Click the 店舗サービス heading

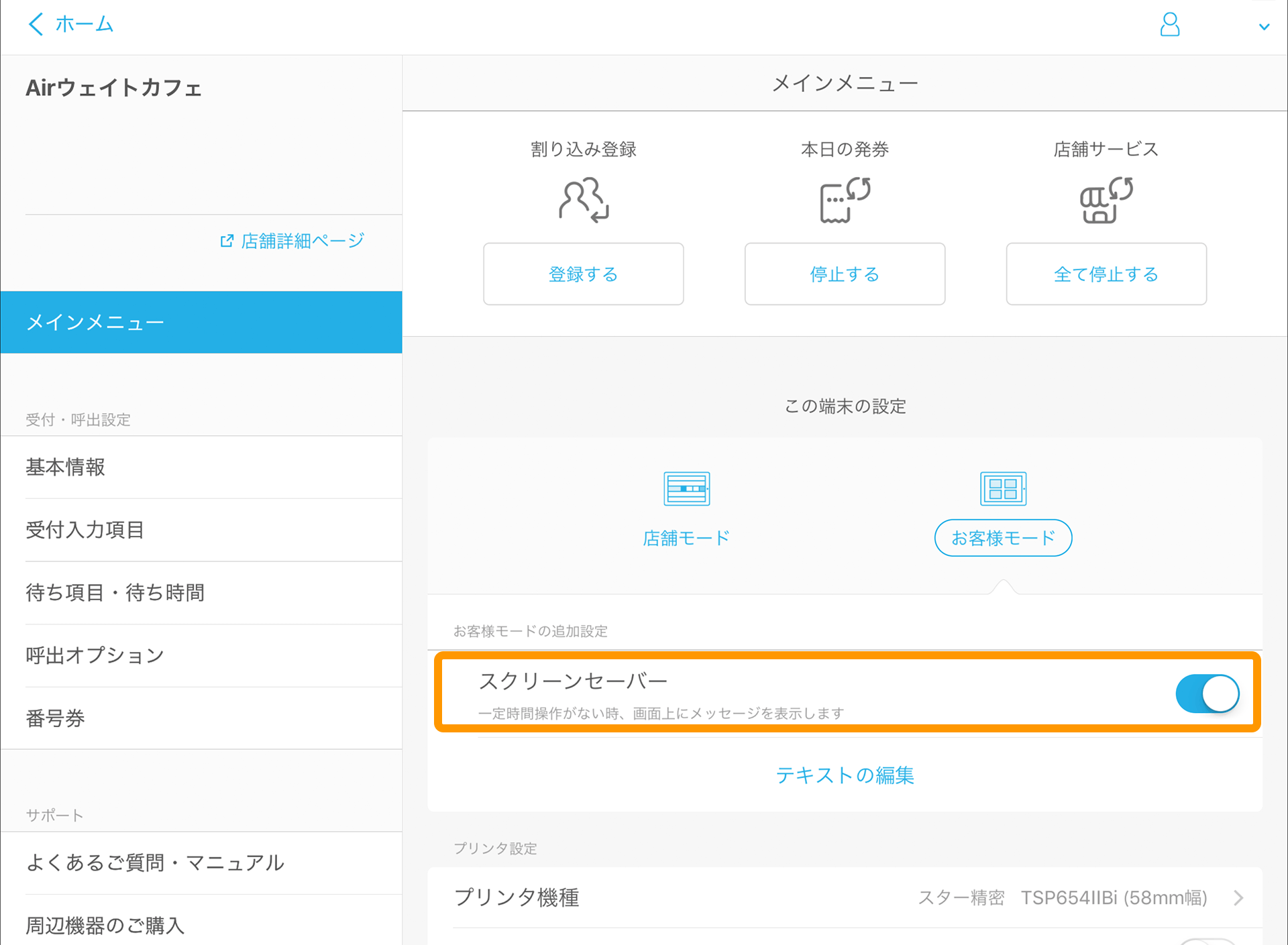coord(1106,149)
